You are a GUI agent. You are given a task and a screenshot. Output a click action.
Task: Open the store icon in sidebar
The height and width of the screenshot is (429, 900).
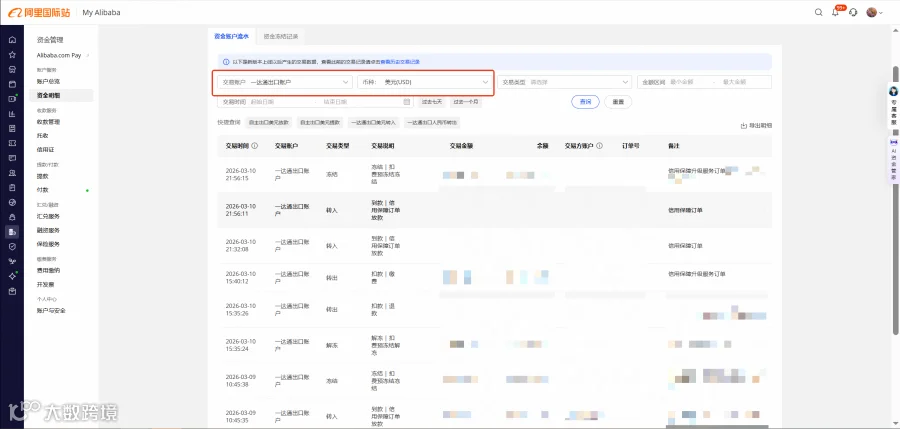[12, 69]
